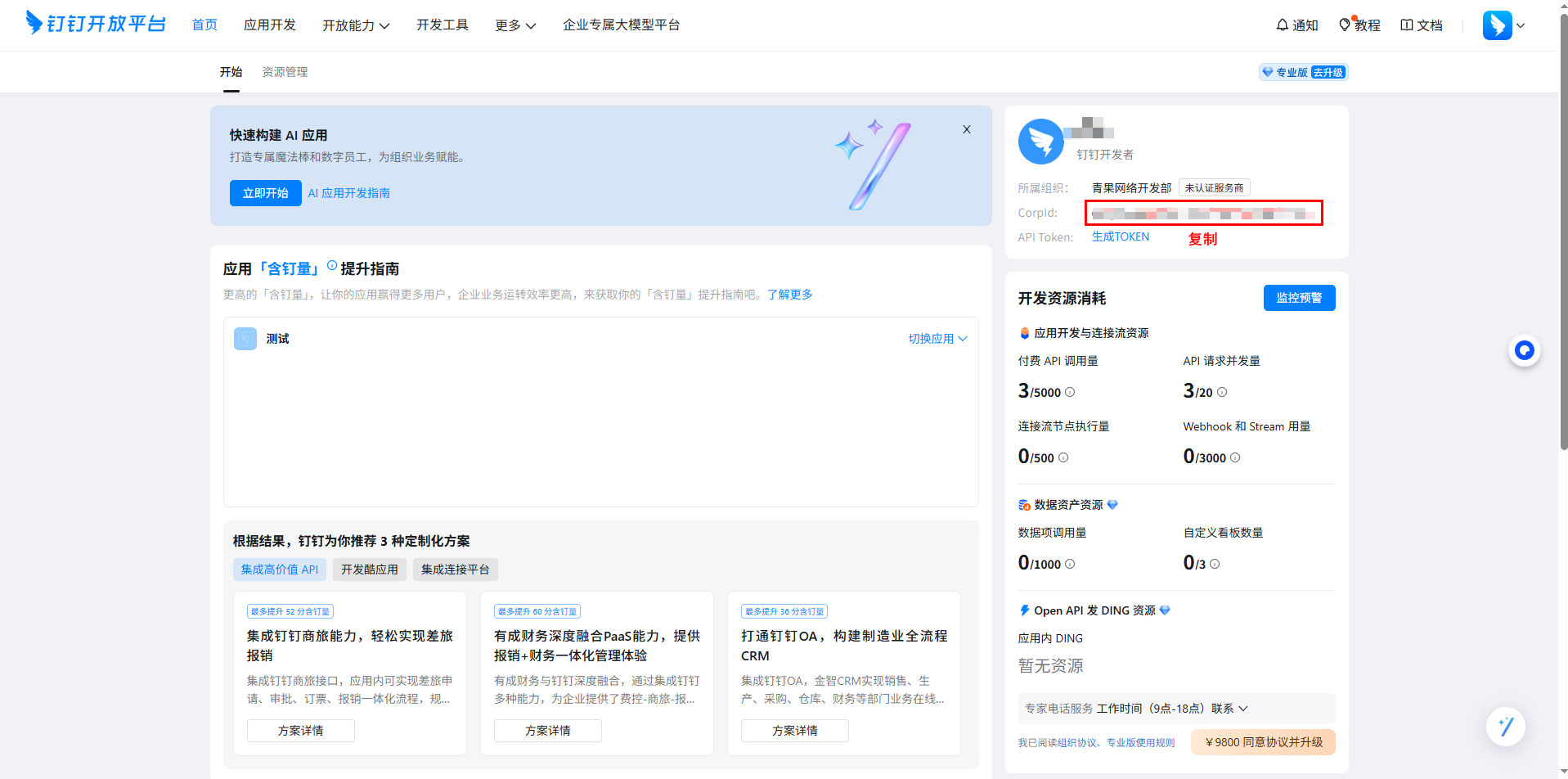Select the 集成高价值 API tab

tap(280, 570)
